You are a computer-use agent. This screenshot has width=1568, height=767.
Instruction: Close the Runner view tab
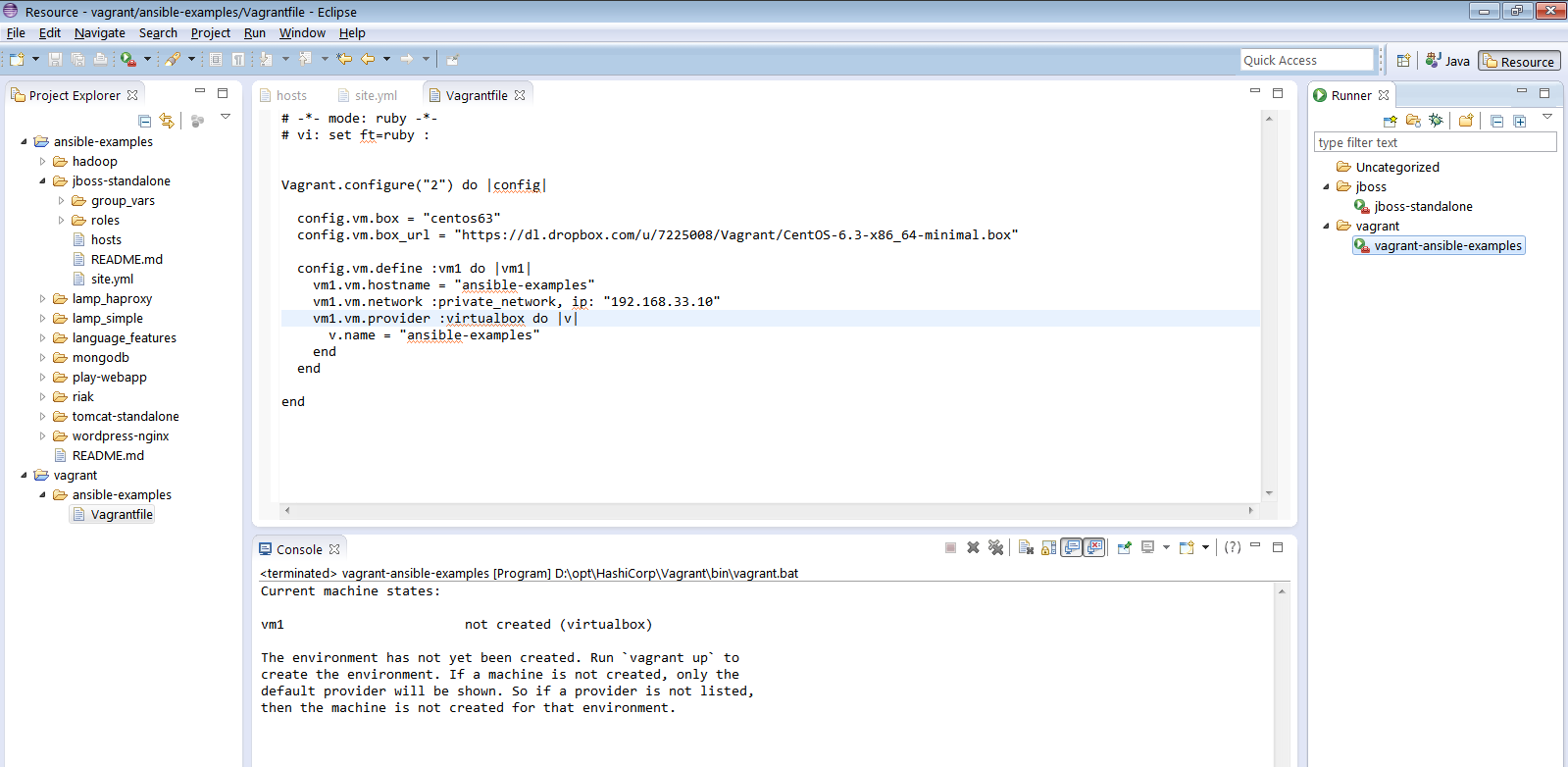tap(1384, 95)
